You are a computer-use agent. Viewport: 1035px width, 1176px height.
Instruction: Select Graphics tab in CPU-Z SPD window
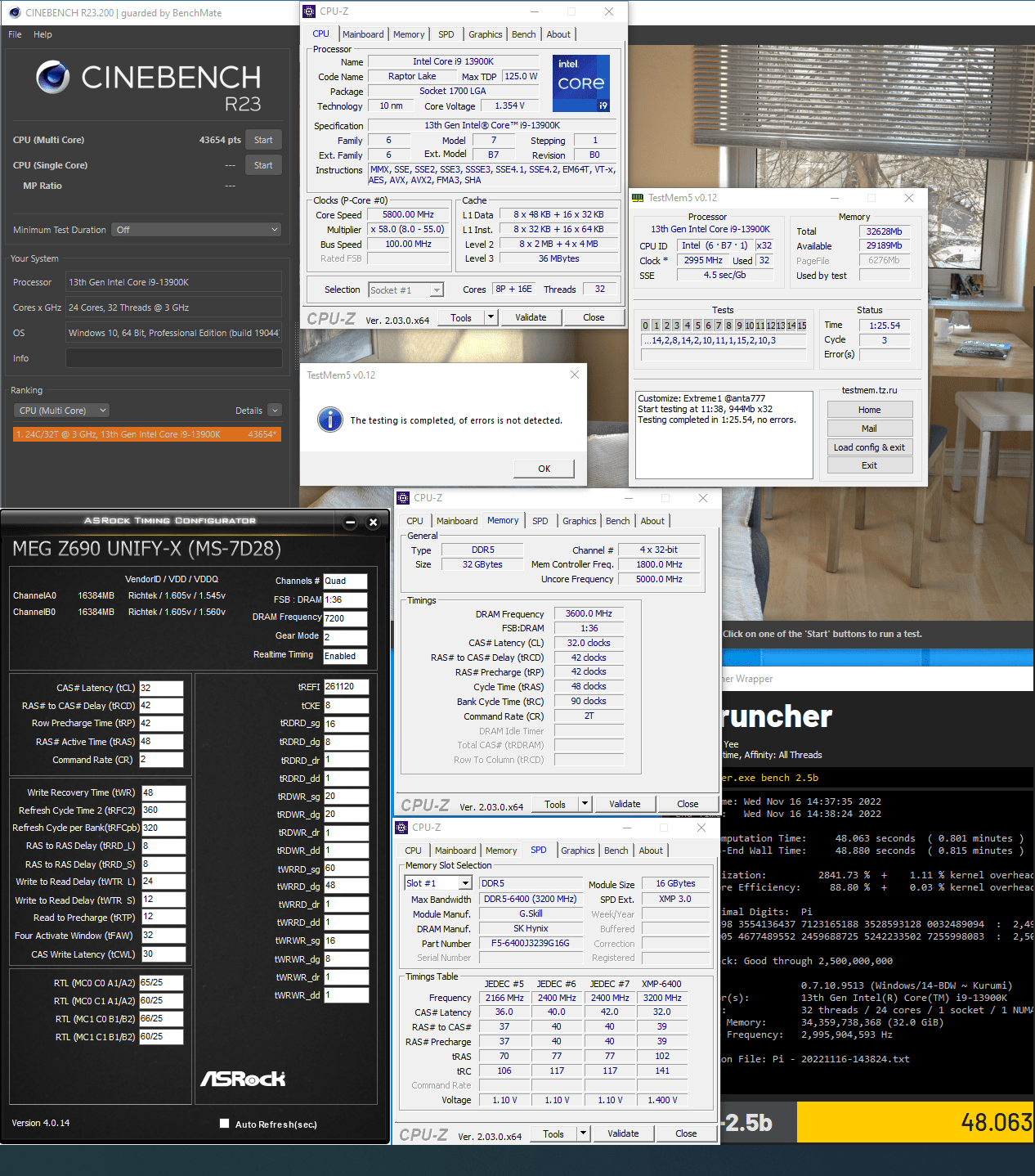coord(578,851)
